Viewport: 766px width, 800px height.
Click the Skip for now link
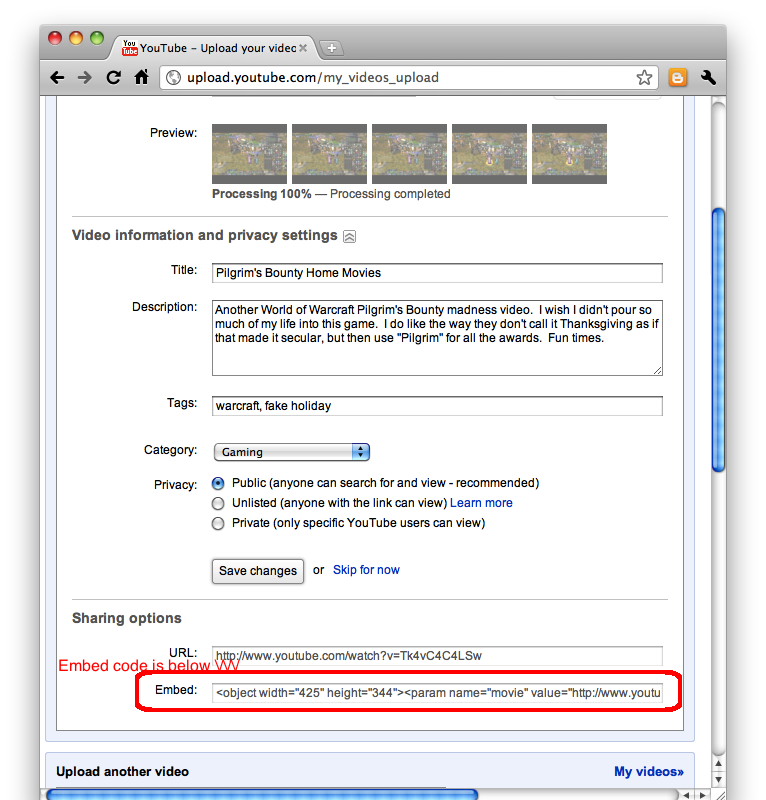tap(366, 570)
